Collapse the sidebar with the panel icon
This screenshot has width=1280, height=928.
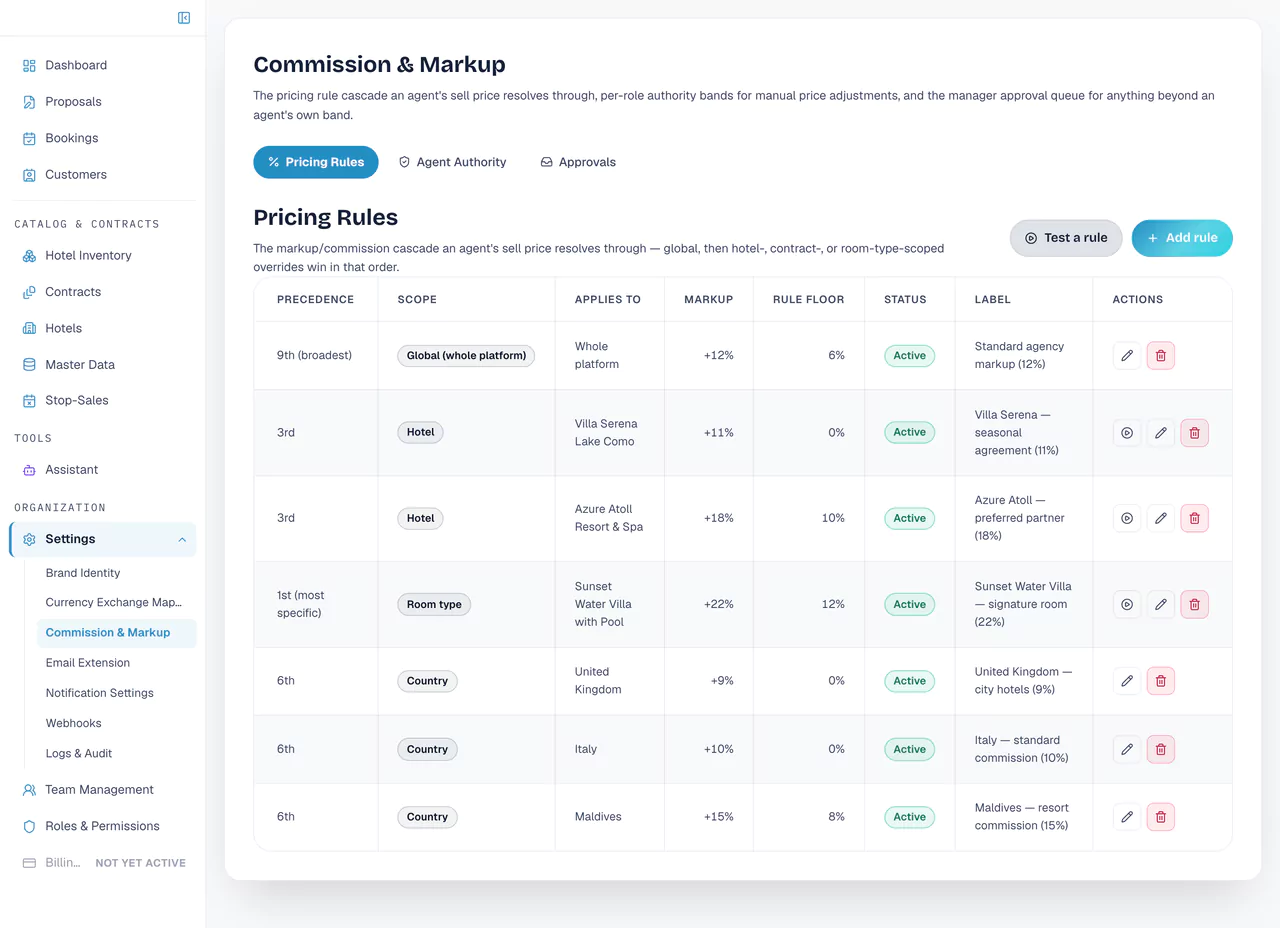(184, 18)
